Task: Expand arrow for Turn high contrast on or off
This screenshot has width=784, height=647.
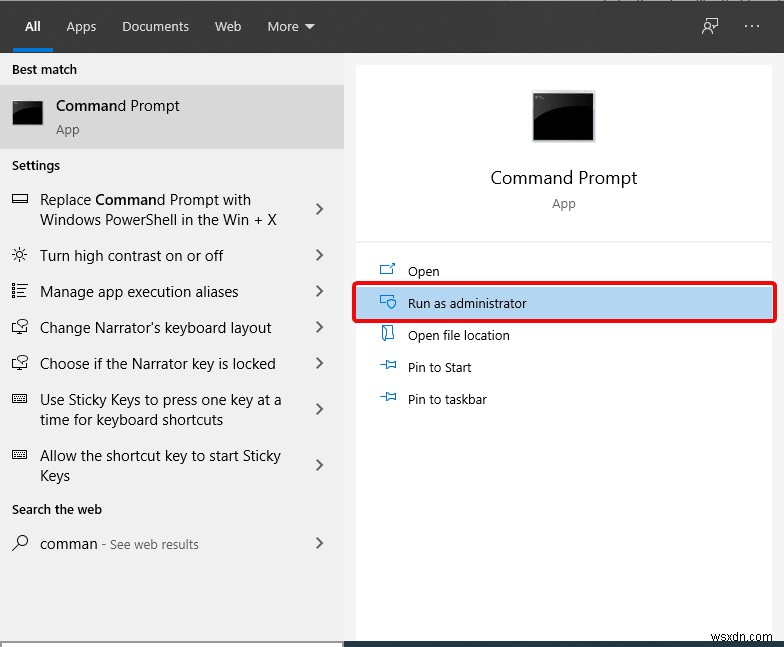Action: coord(319,256)
